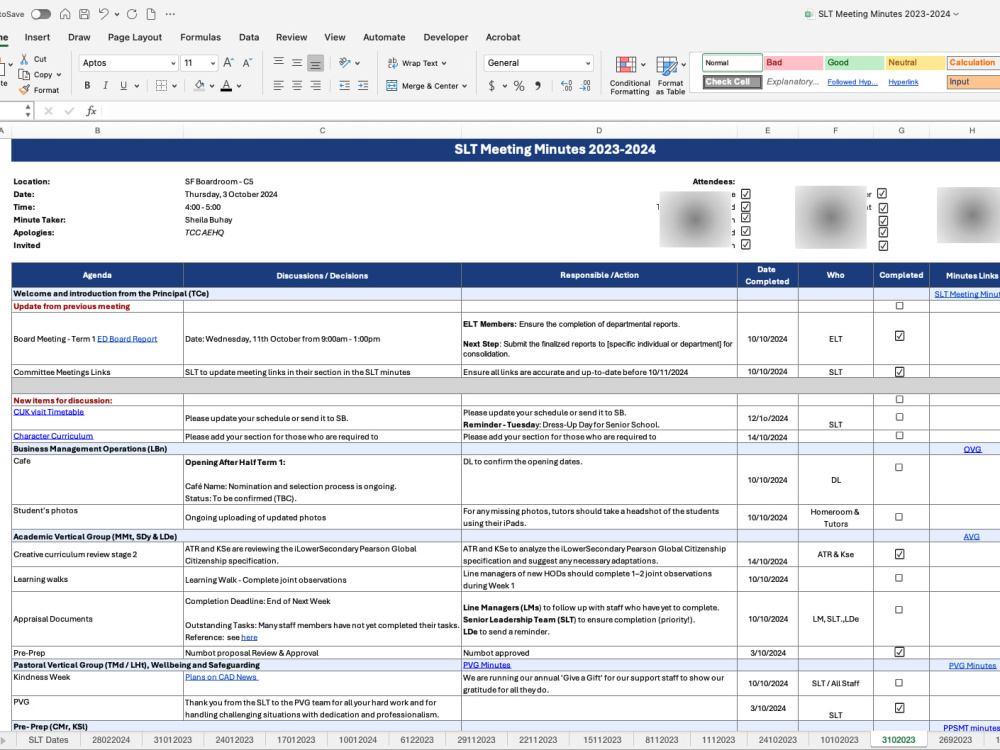Screen dimensions: 1000x750
Task: Switch to the 10102023 sheet tab
Action: (x=839, y=740)
